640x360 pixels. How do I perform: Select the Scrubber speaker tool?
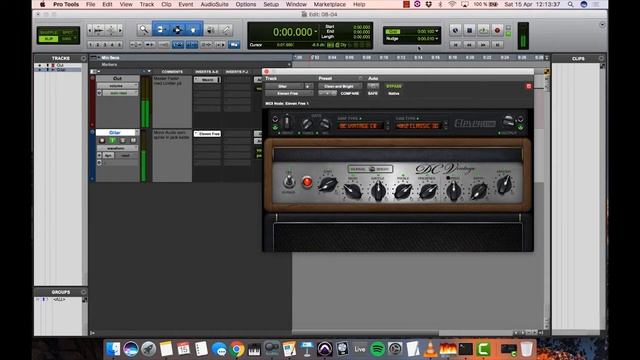coord(211,29)
